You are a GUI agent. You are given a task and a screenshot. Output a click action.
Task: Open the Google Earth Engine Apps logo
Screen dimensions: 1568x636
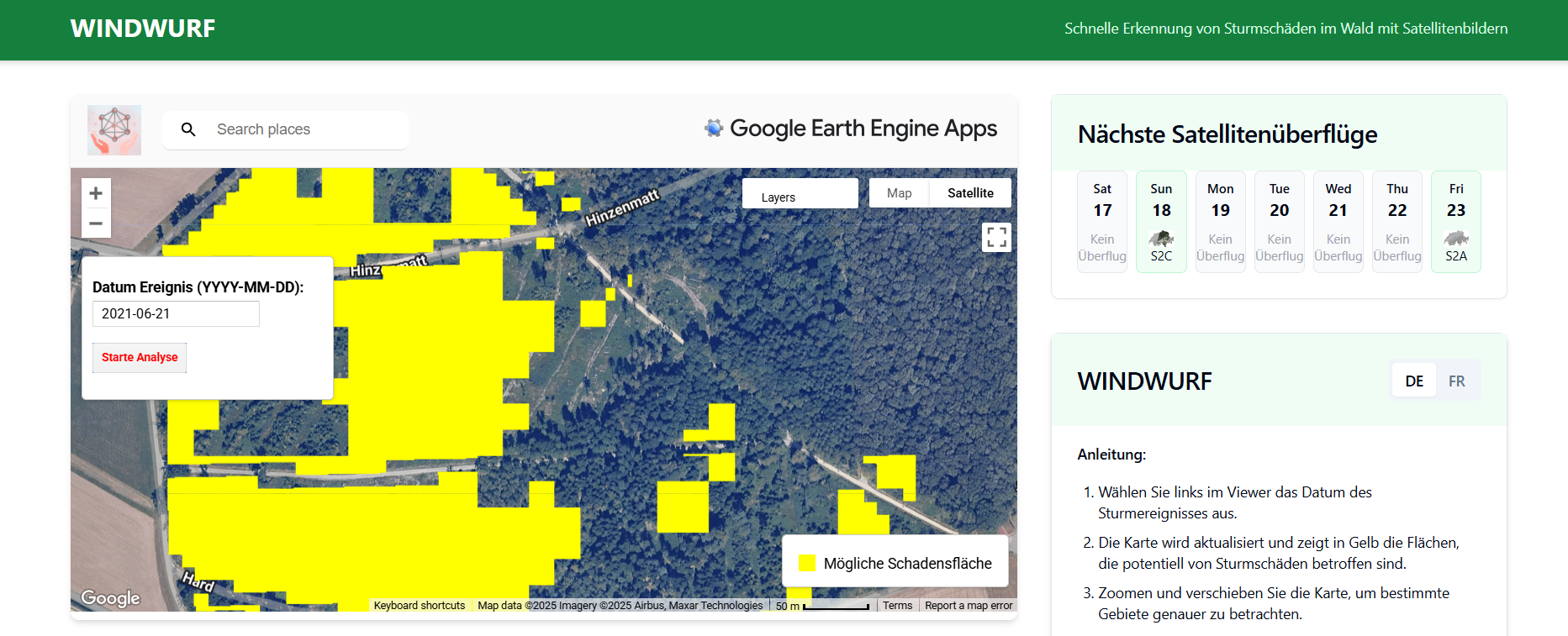(x=851, y=129)
